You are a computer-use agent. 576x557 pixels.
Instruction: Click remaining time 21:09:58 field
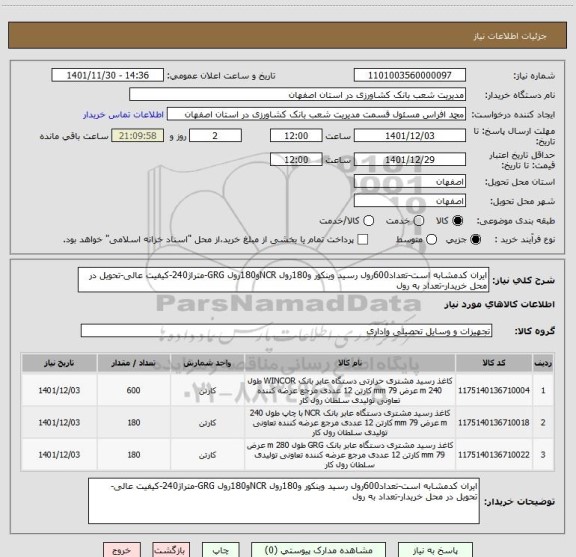(x=138, y=136)
